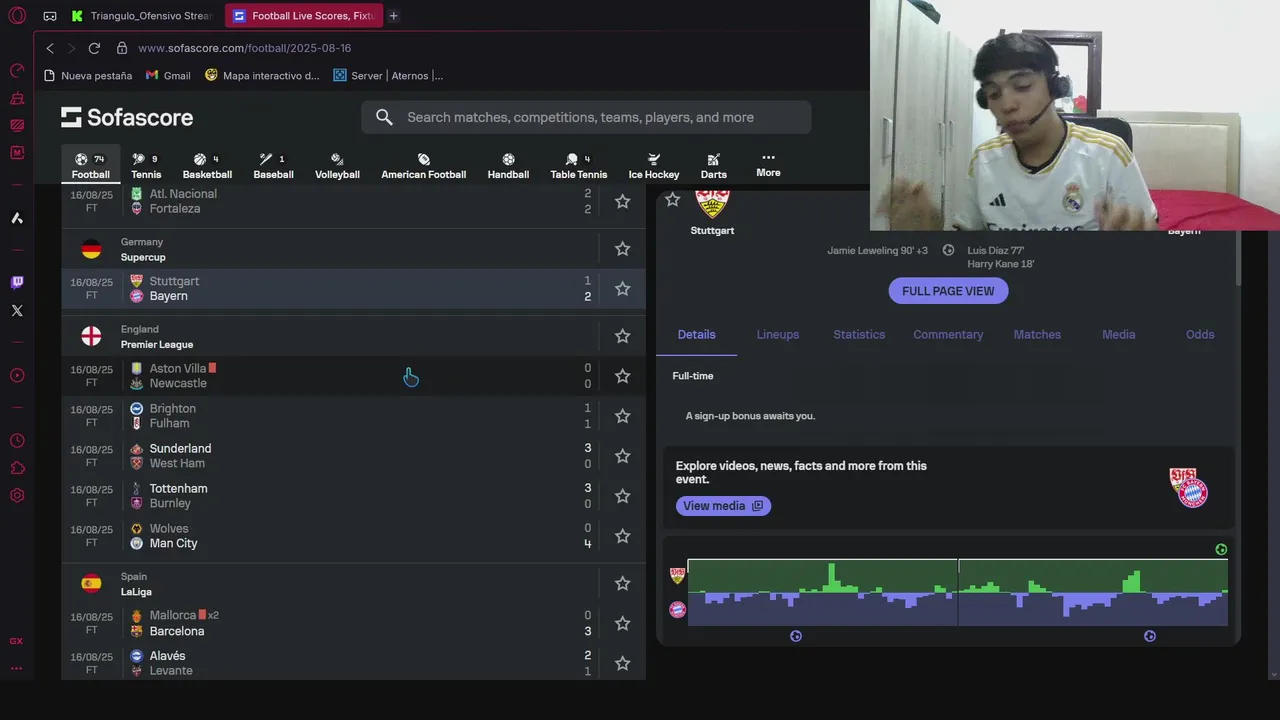Click the Sofascore logo
The width and height of the screenshot is (1280, 720).
pos(127,117)
